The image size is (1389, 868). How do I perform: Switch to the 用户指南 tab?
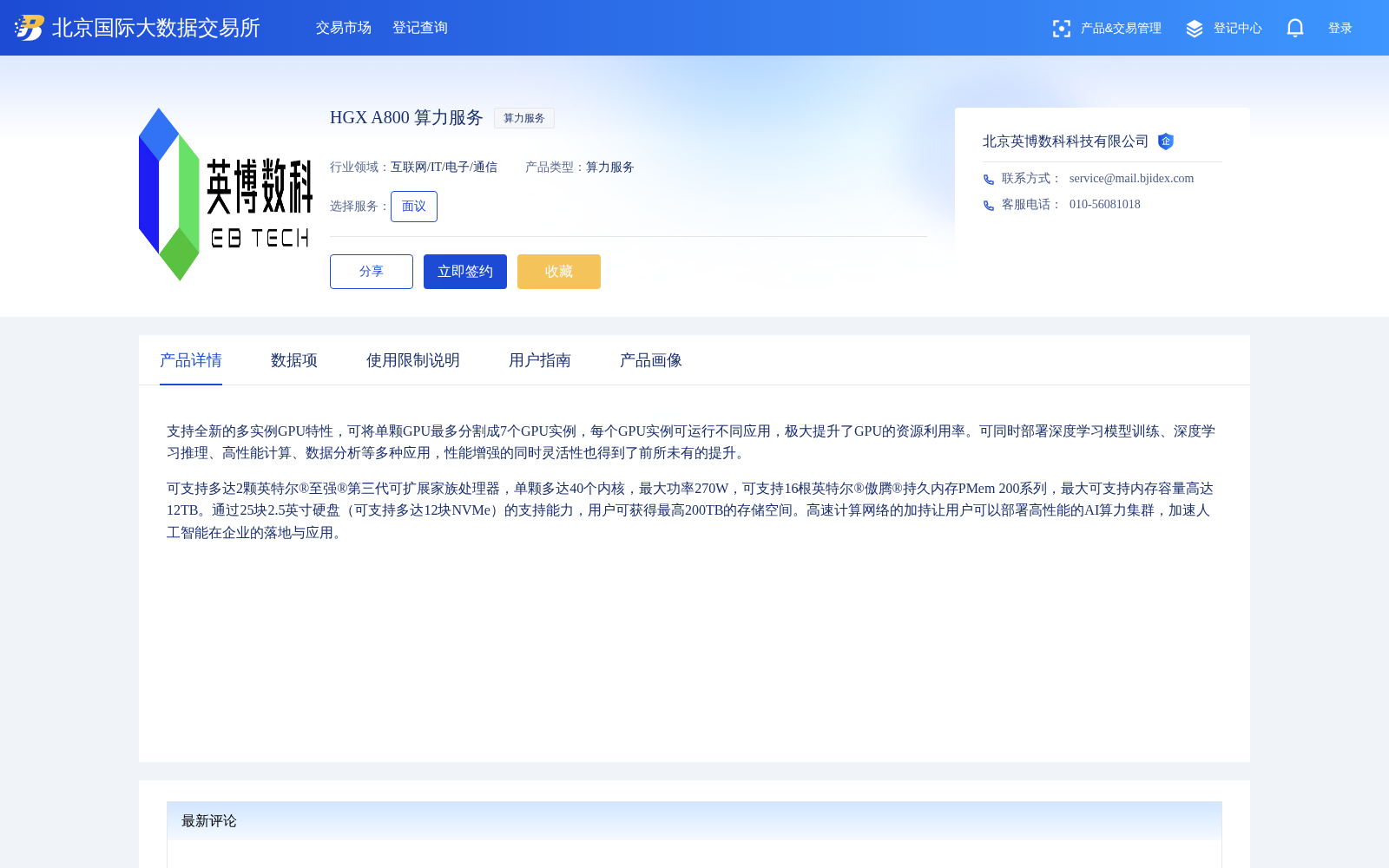[540, 360]
